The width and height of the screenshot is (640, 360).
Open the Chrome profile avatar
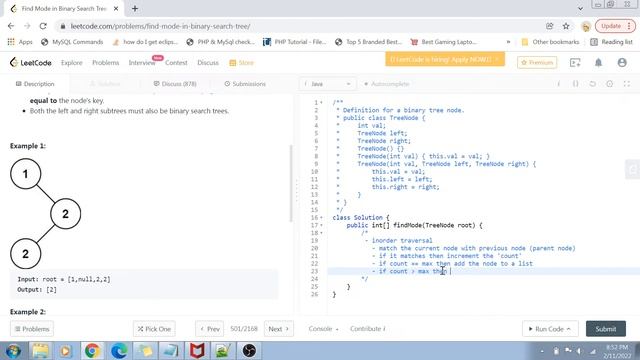(586, 27)
